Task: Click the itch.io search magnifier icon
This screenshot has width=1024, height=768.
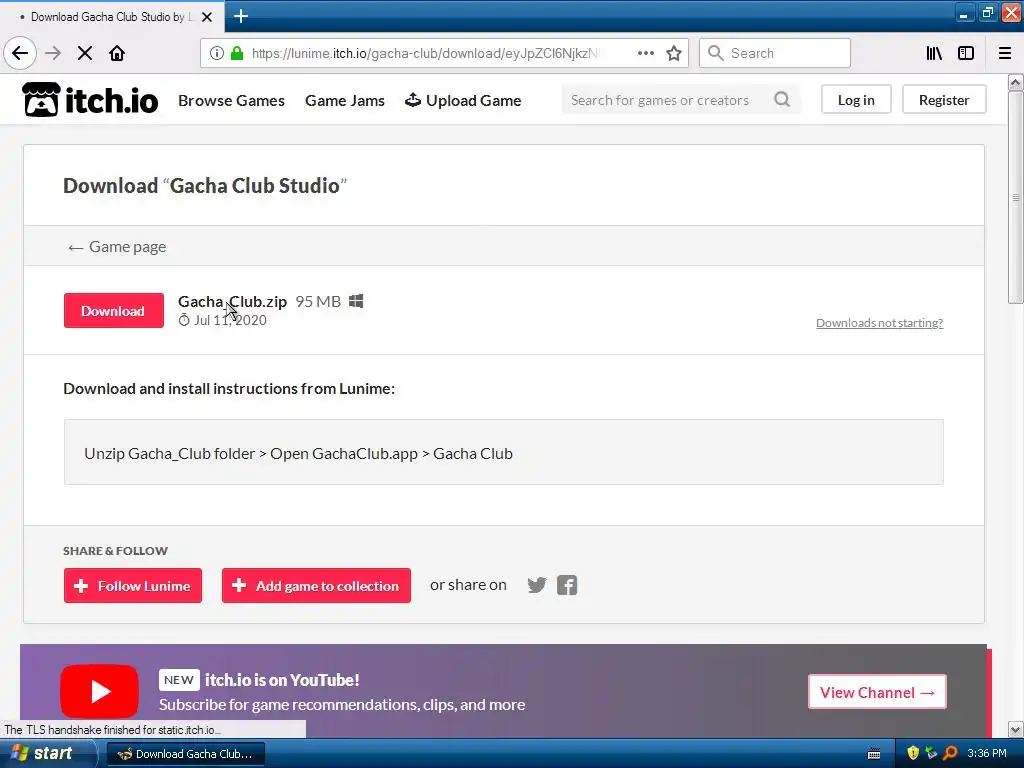Action: [782, 99]
